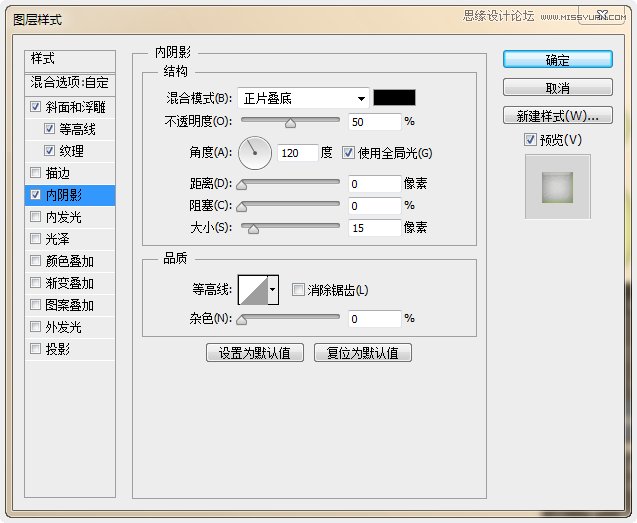Click the style preview thumbnail
Screen dimensions: 637x523
point(557,187)
